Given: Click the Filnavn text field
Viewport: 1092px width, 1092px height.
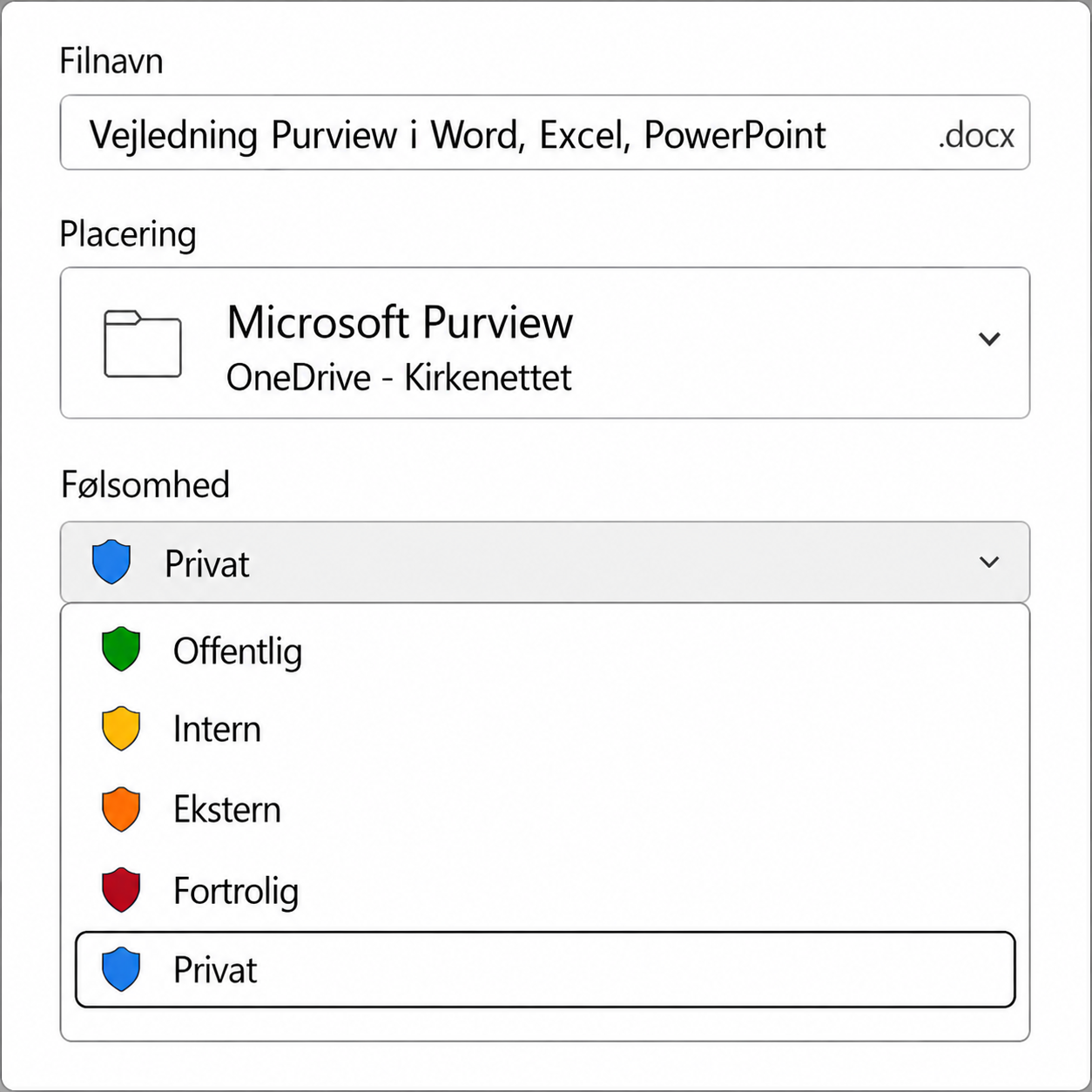Looking at the screenshot, I should (x=545, y=132).
